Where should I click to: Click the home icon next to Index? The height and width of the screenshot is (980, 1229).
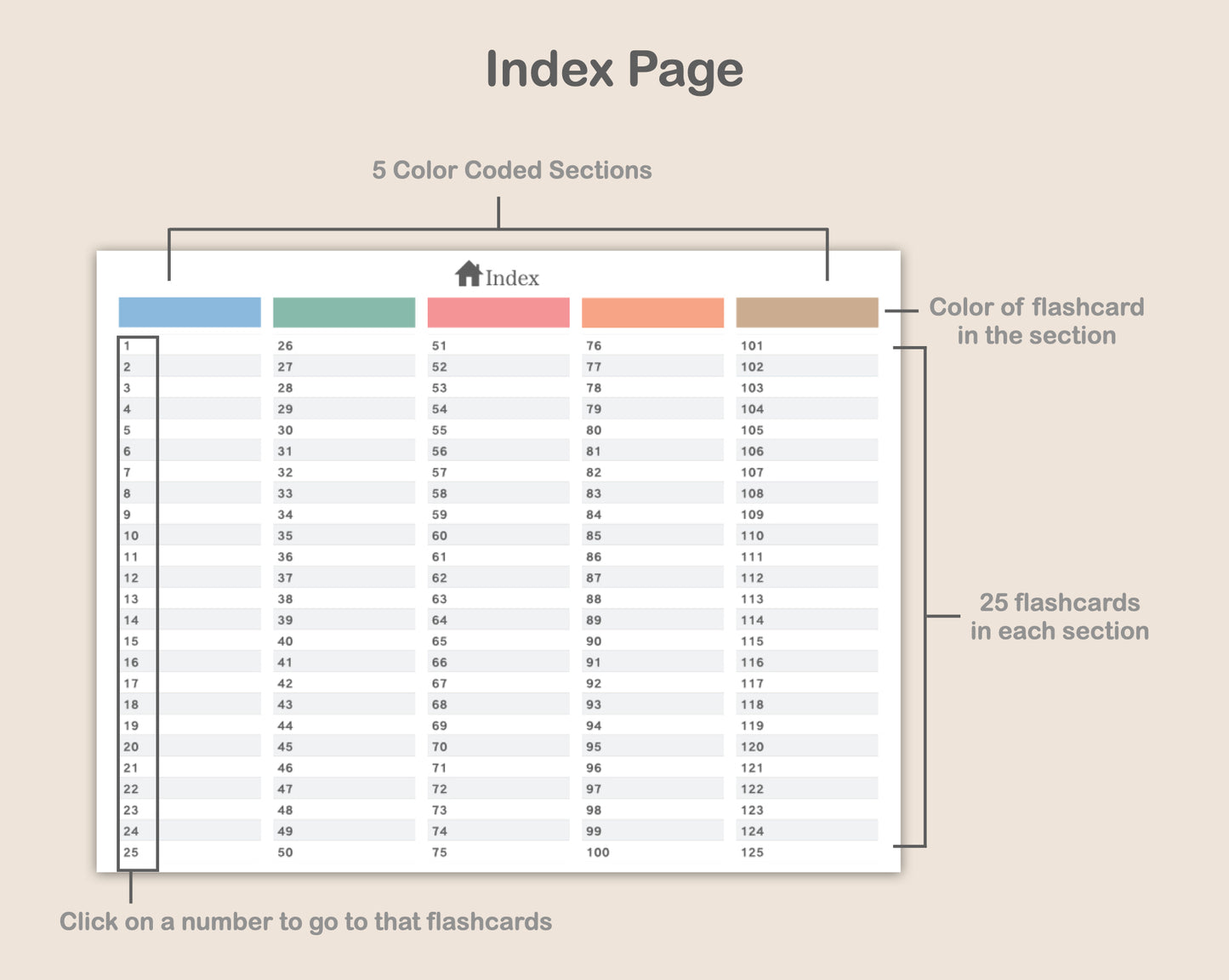click(469, 274)
